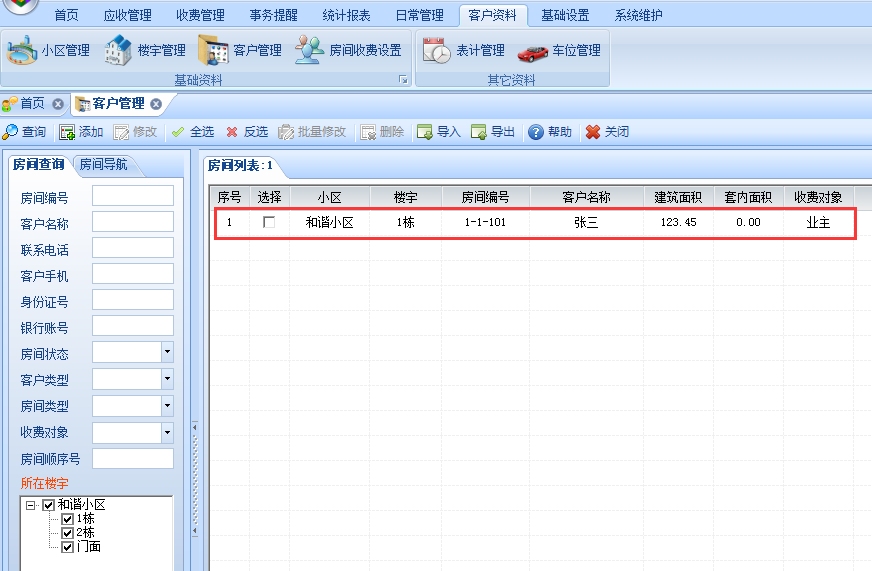Screen dimensions: 872x571
Task: Click the 查询 search toolbar icon
Action: (x=11, y=132)
